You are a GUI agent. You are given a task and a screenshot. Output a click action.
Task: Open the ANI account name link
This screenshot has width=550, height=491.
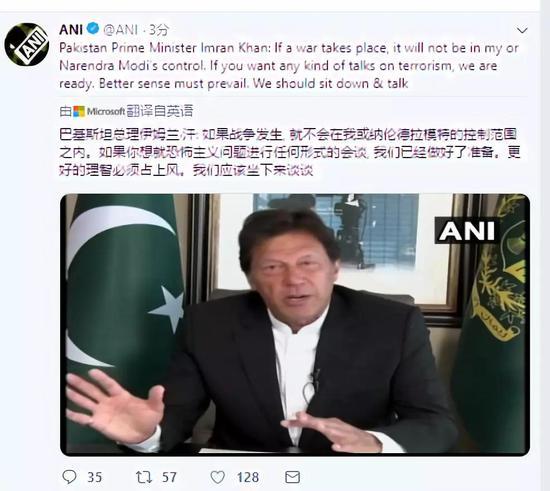click(x=71, y=29)
